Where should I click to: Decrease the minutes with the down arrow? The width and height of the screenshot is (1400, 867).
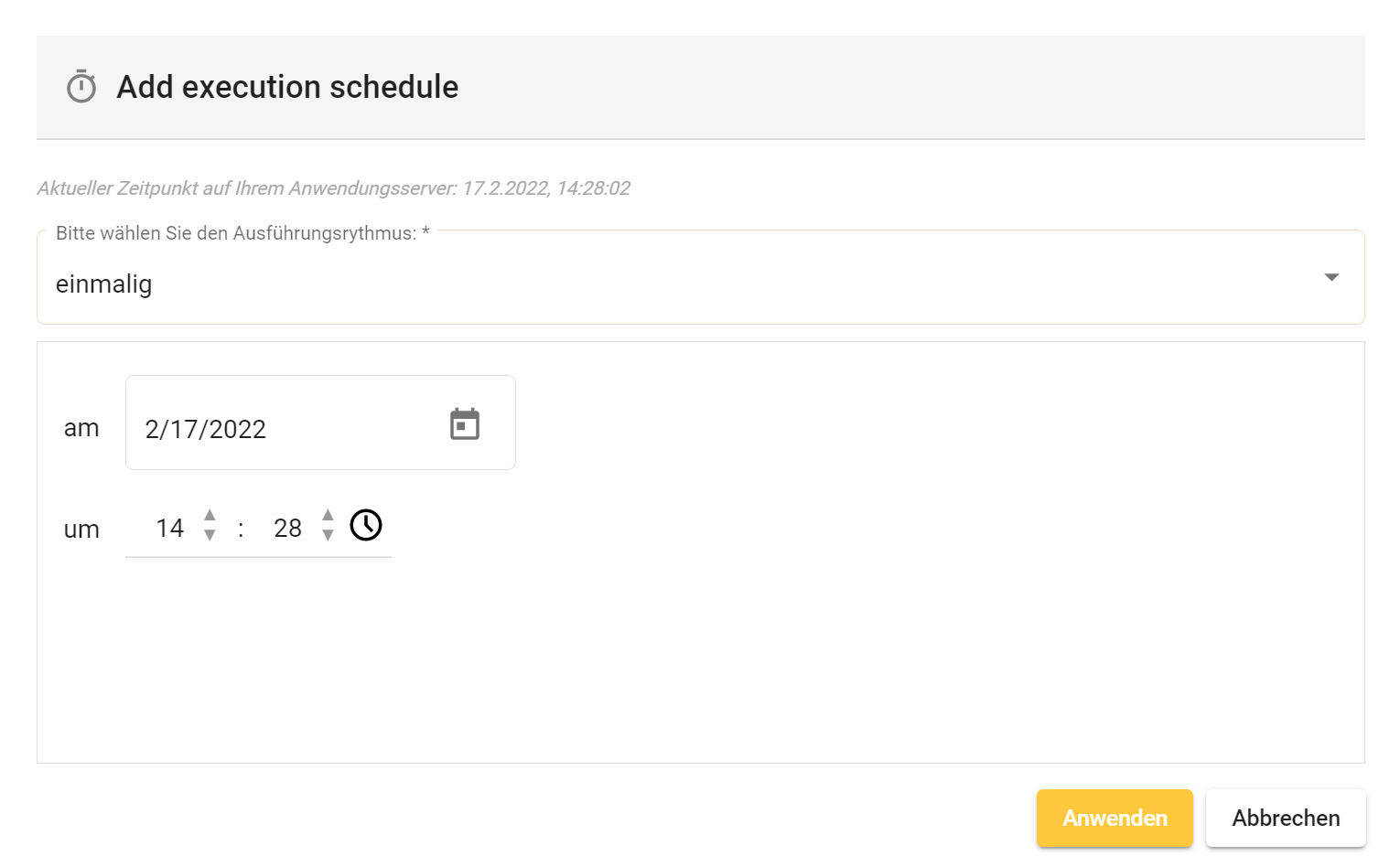328,536
